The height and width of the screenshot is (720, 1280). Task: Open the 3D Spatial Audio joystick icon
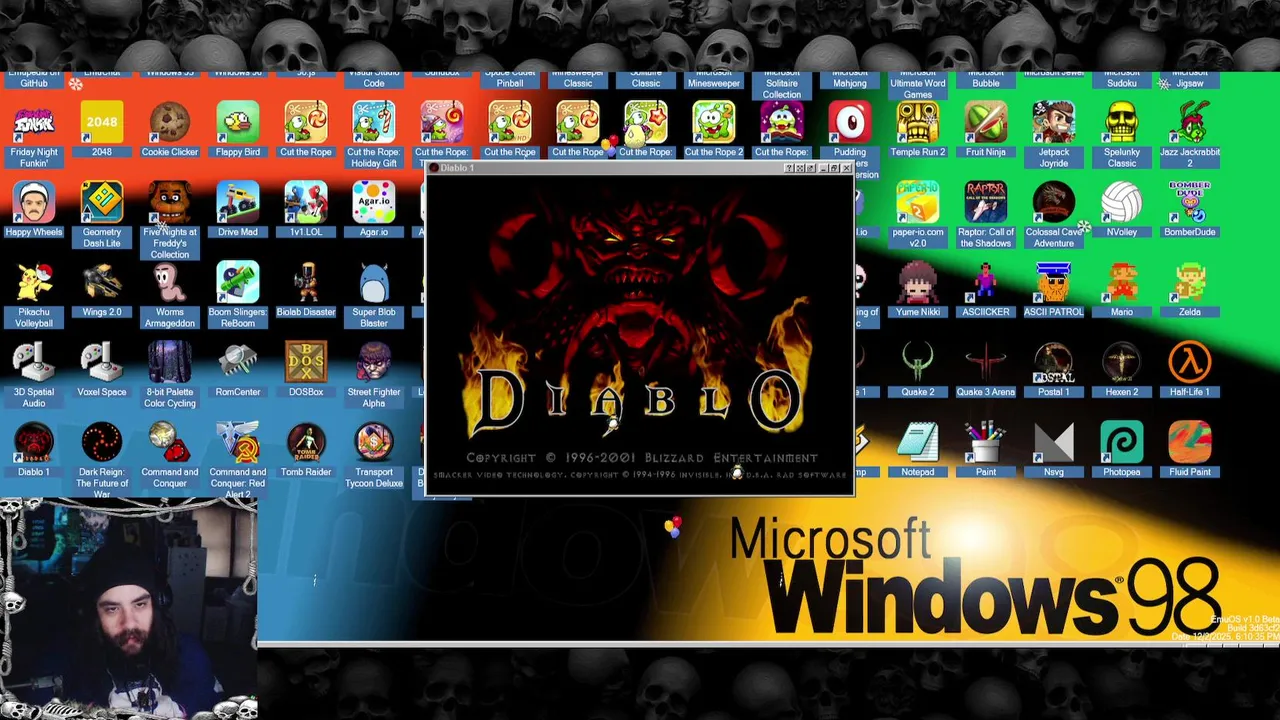(x=34, y=363)
